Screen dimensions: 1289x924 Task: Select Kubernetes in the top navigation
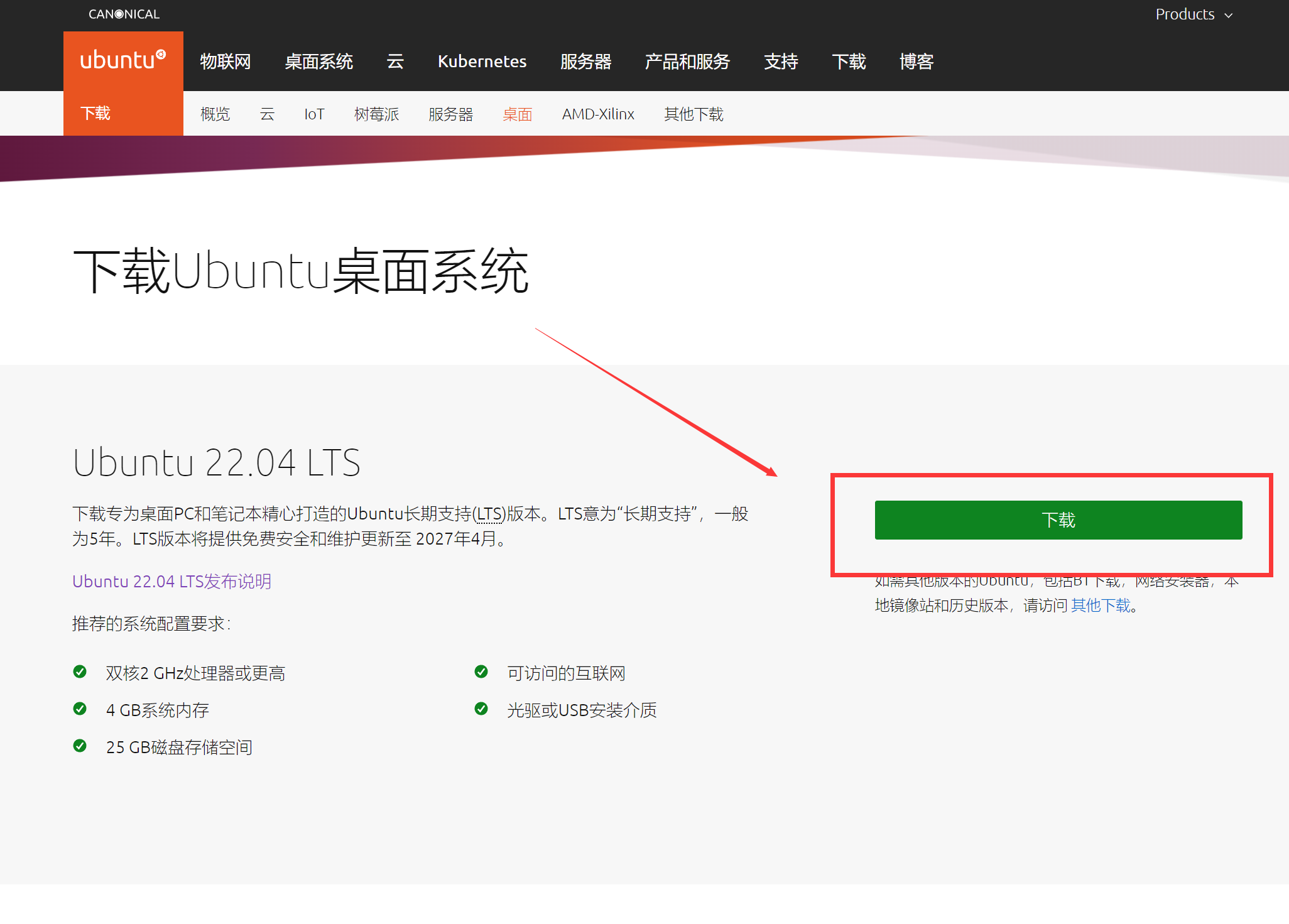[482, 62]
